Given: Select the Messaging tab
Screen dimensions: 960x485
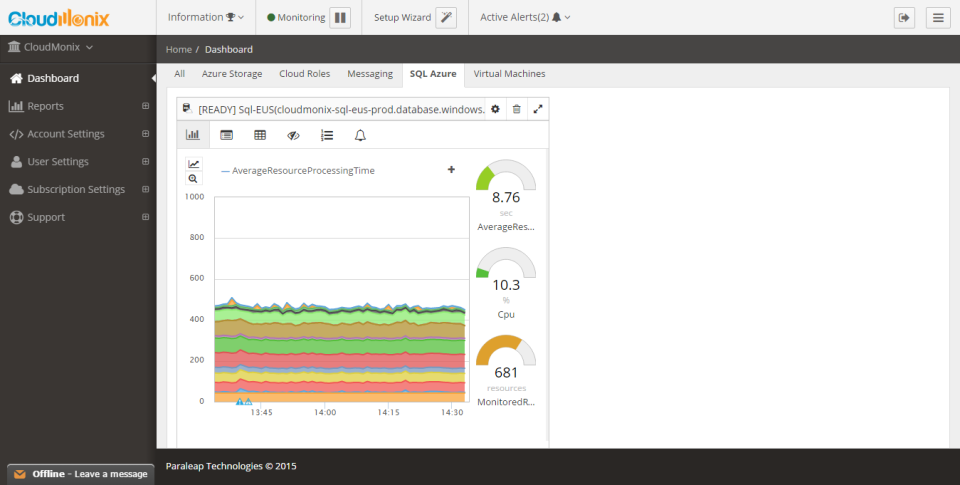Looking at the screenshot, I should click(x=370, y=73).
